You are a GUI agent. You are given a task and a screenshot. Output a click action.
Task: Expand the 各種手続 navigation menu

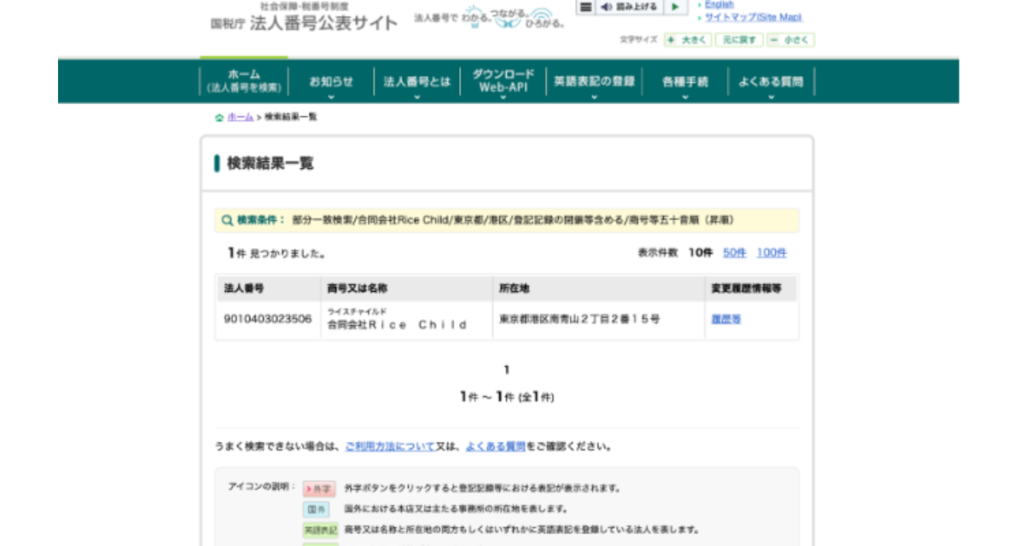pos(685,82)
